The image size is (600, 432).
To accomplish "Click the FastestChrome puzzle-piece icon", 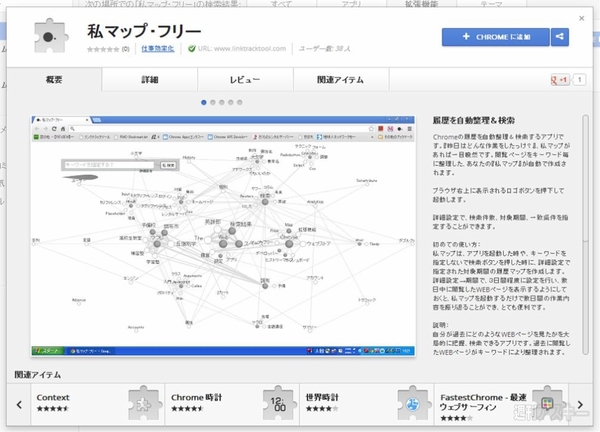I will (x=548, y=403).
